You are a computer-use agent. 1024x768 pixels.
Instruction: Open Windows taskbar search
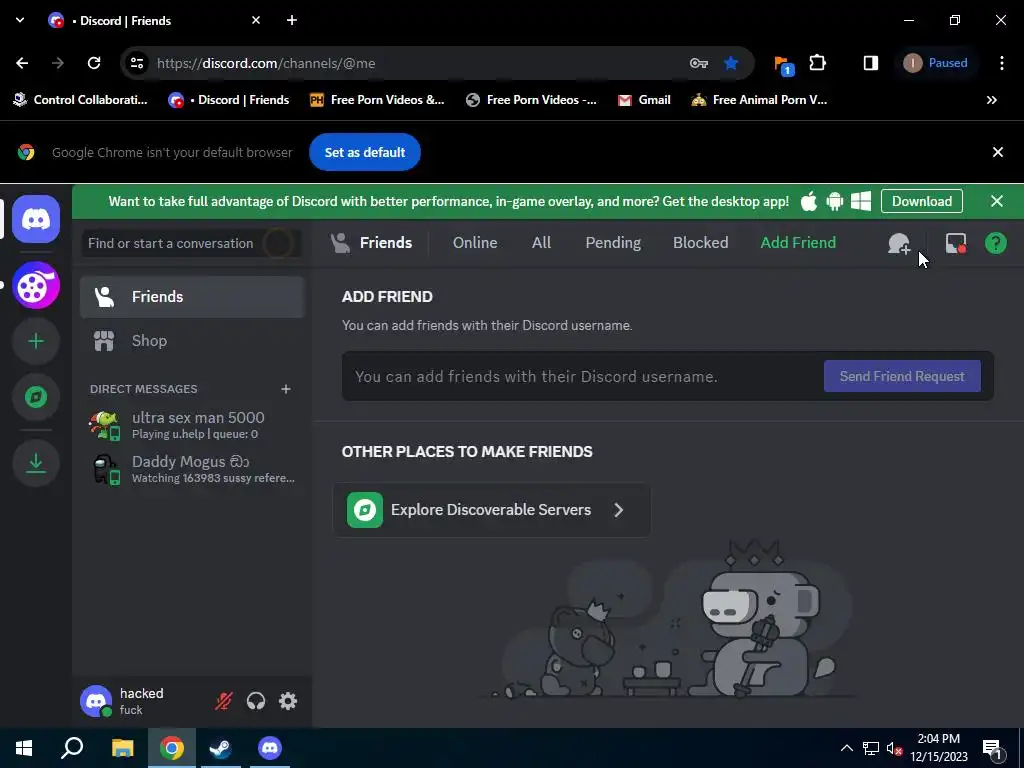point(72,748)
